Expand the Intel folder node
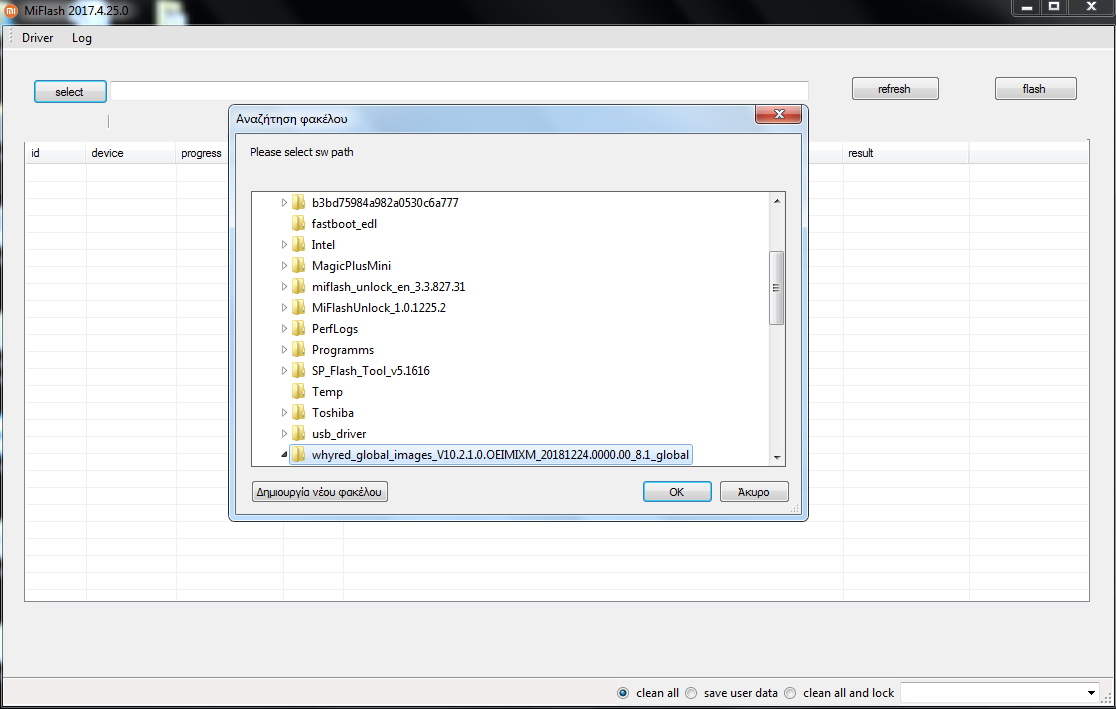This screenshot has height=709, width=1116. [x=284, y=244]
